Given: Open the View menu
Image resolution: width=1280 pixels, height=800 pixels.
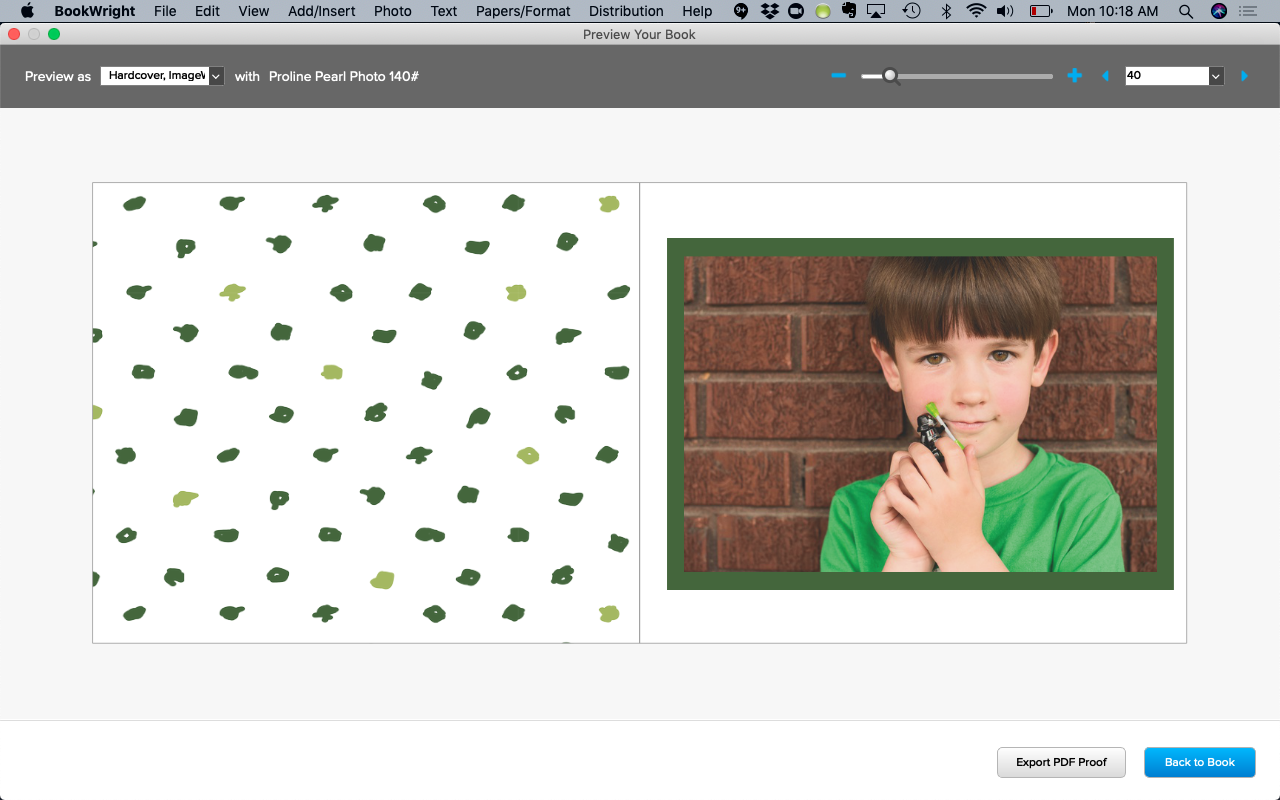Looking at the screenshot, I should point(254,11).
